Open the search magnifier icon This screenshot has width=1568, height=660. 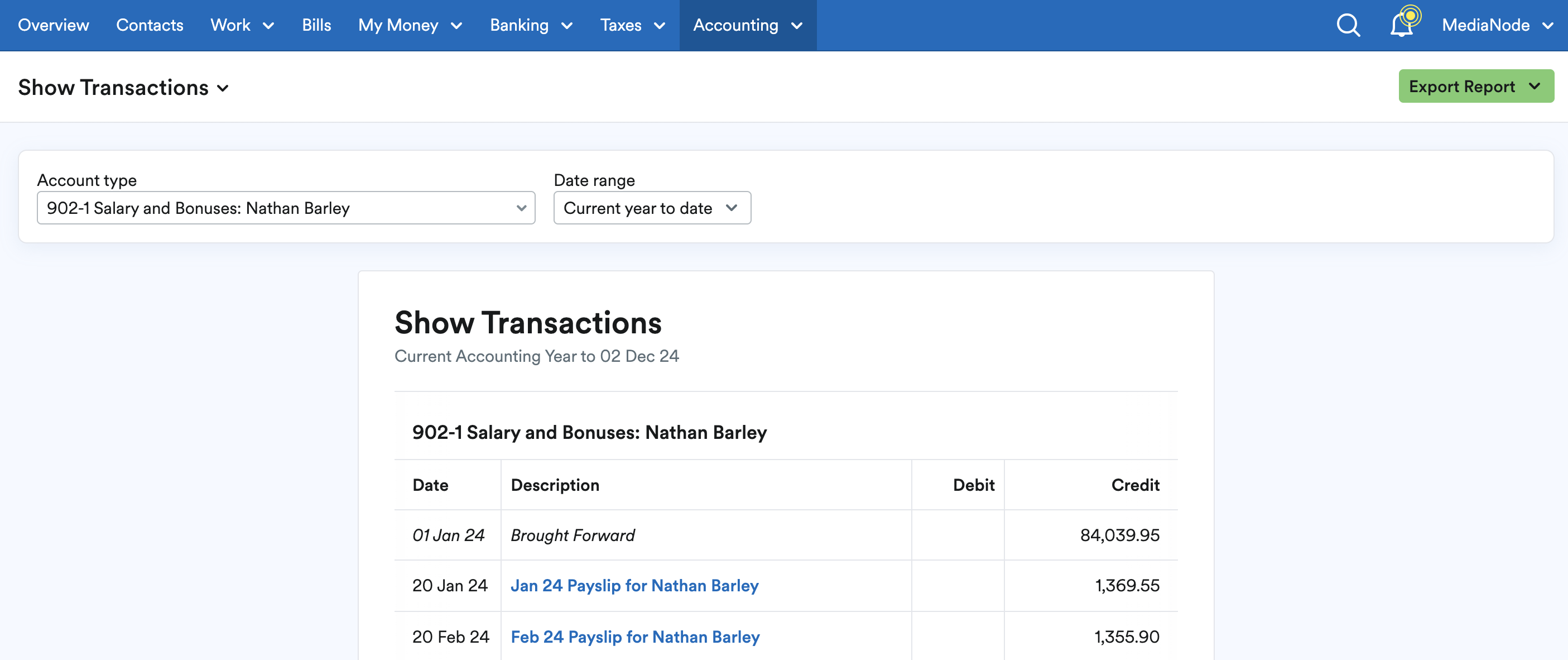(x=1348, y=25)
